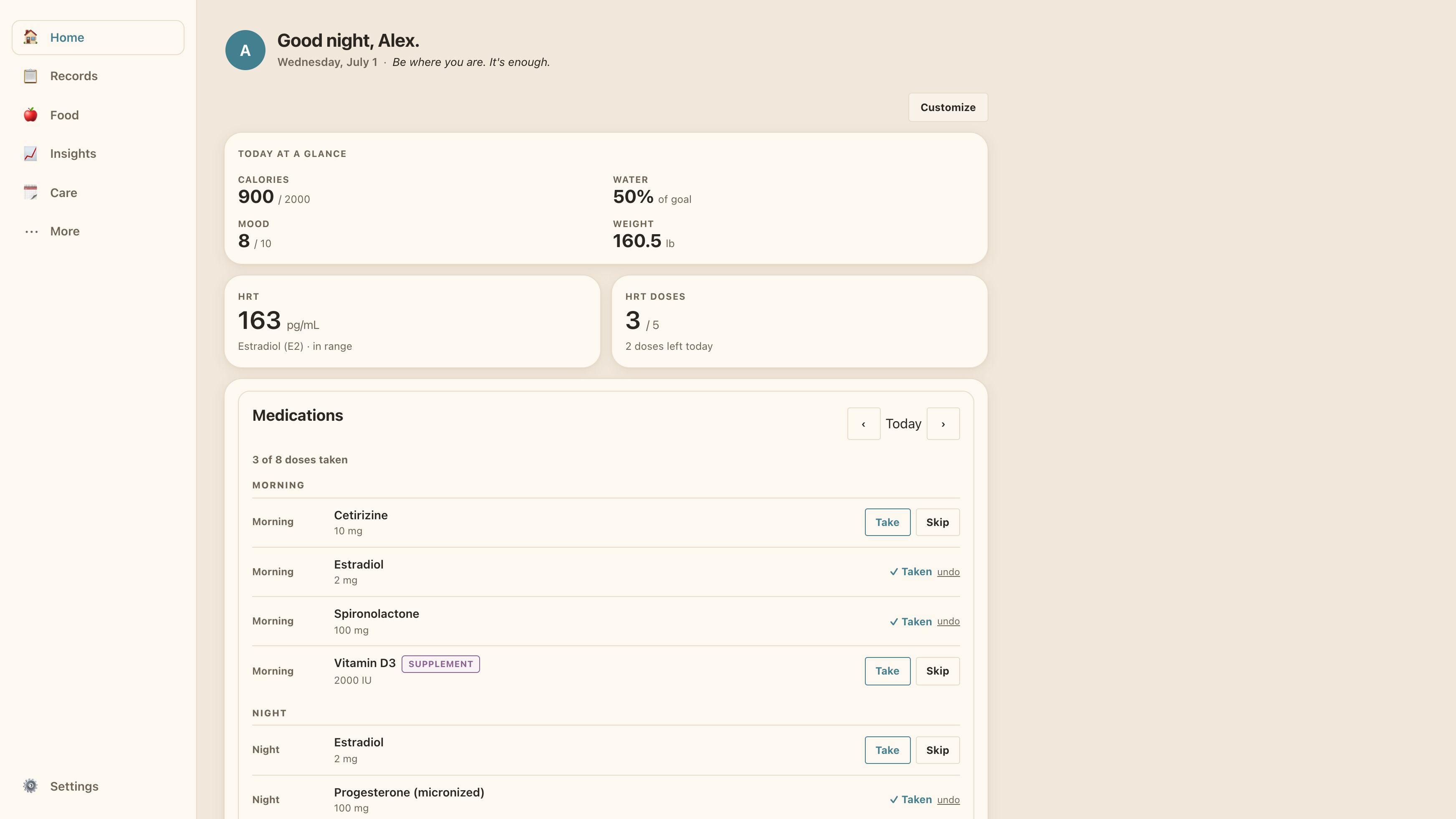Click the "Be where you are" quote

471,62
